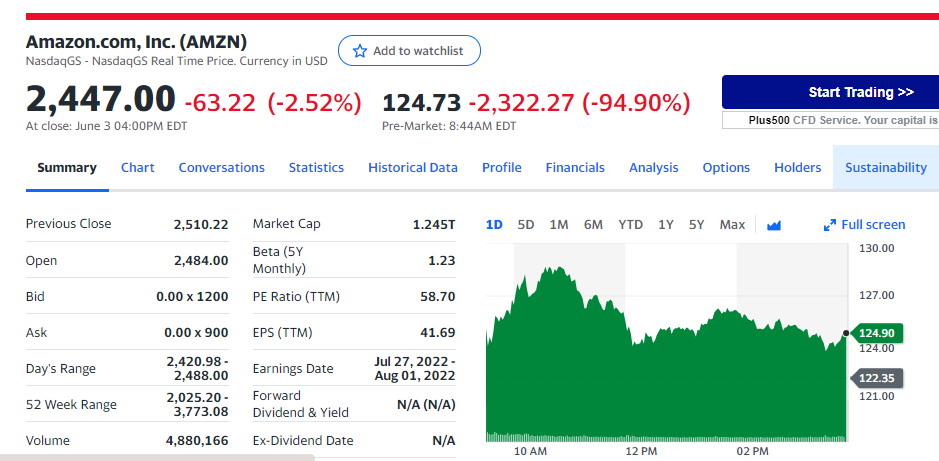The width and height of the screenshot is (939, 461).
Task: Click the 122.35 previous close marker
Action: (x=876, y=378)
